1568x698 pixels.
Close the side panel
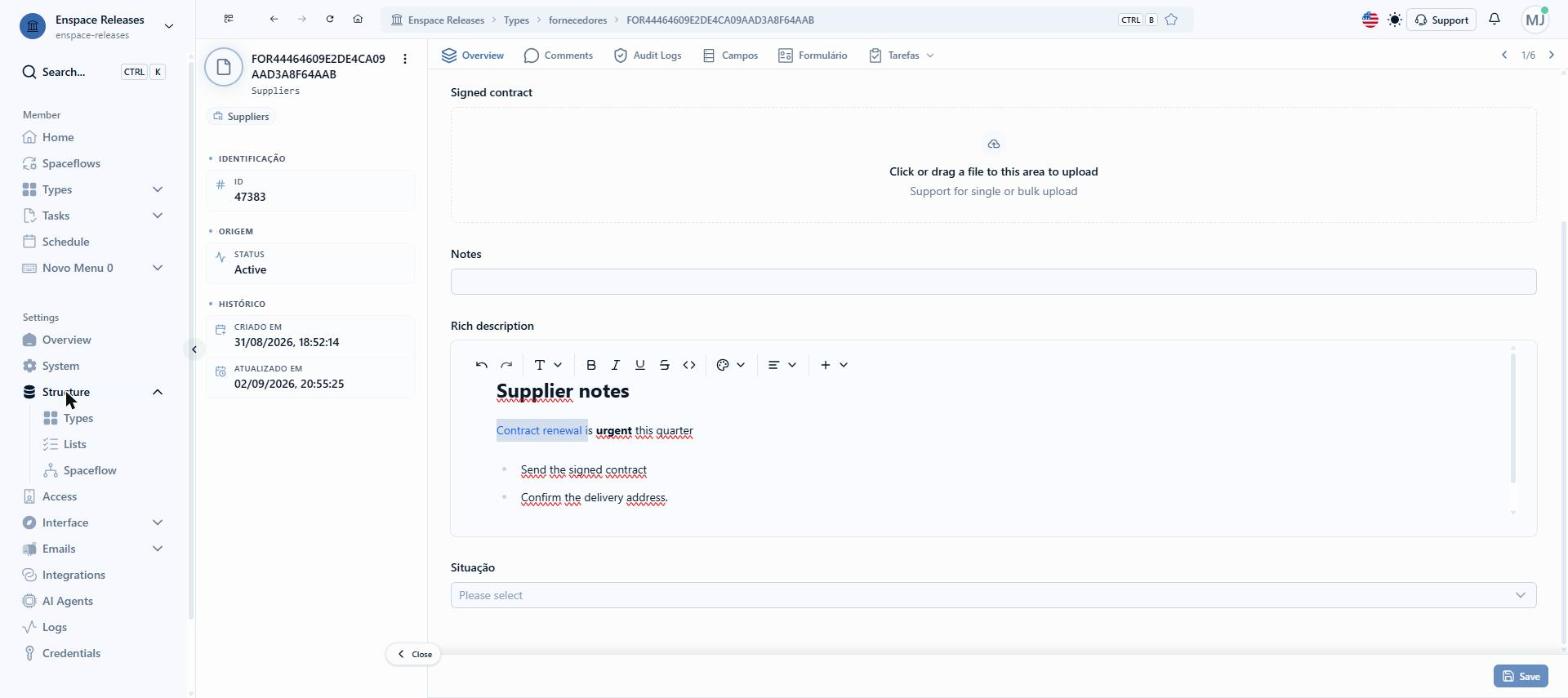click(414, 654)
